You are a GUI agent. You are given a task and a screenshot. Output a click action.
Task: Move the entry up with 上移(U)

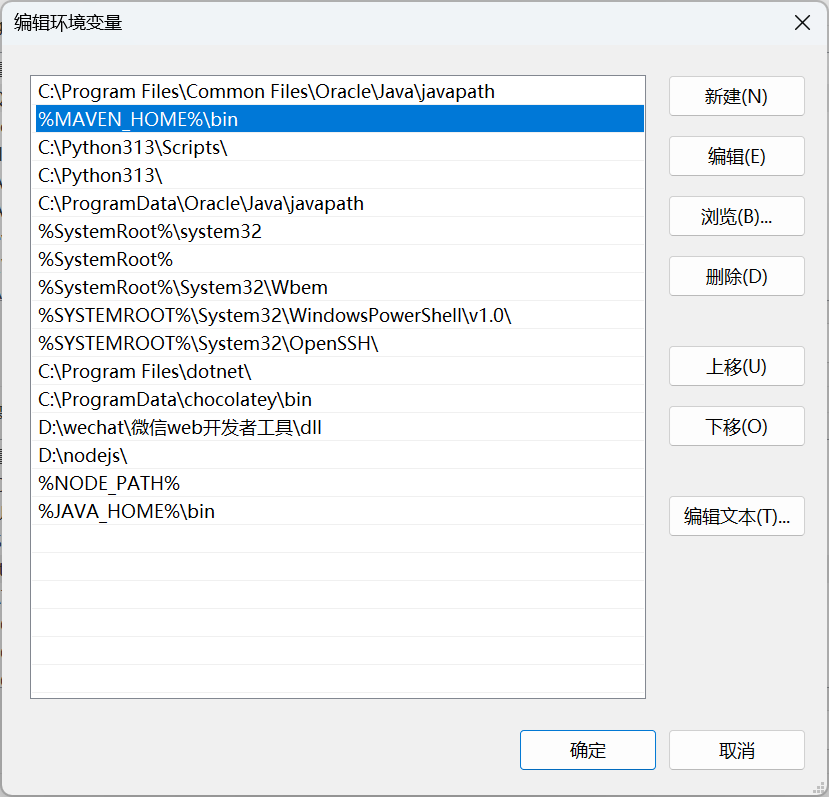[736, 366]
